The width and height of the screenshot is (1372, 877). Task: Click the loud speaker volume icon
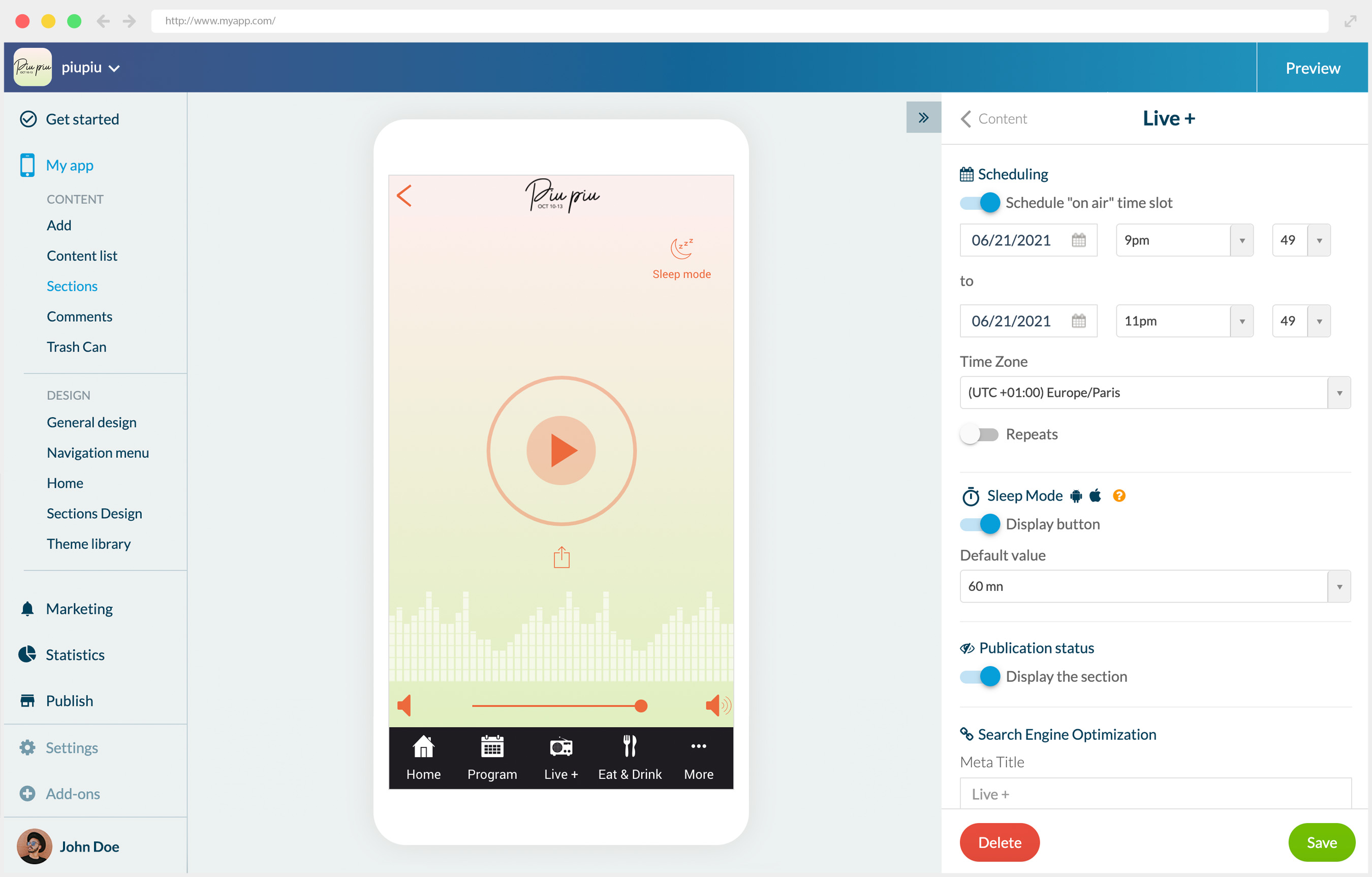point(717,705)
